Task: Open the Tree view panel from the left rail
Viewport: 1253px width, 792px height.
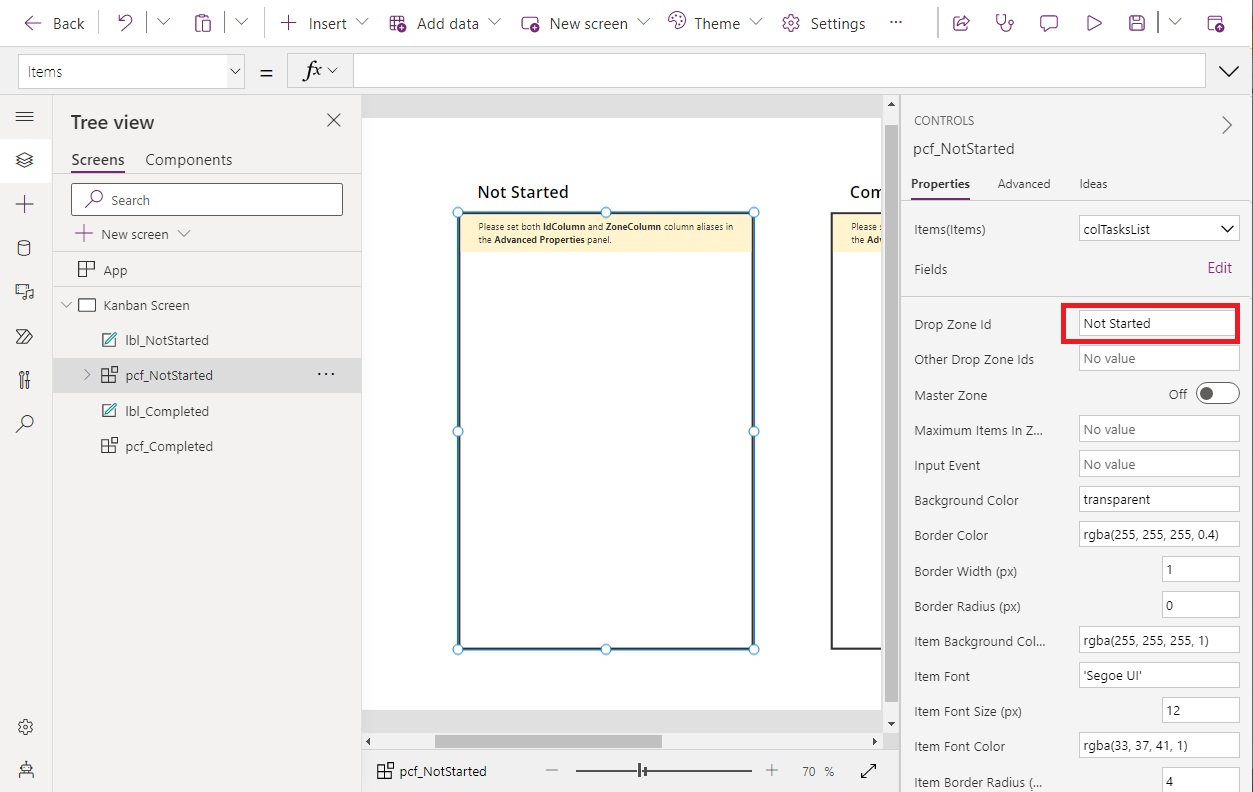Action: [x=26, y=159]
